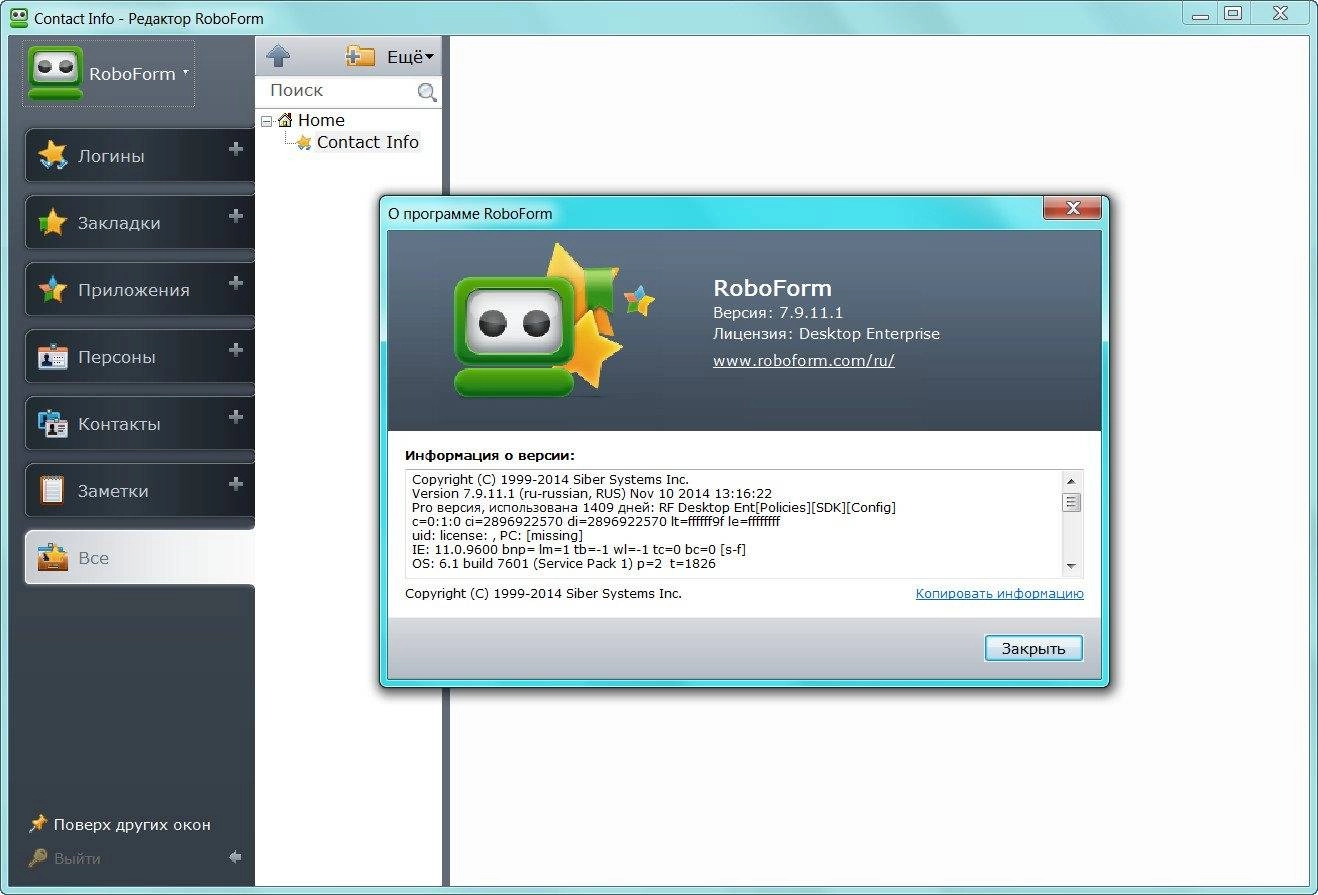Viewport: 1318px width, 895px height.
Task: Minimize the Редактор RoboForm window
Action: [1200, 13]
